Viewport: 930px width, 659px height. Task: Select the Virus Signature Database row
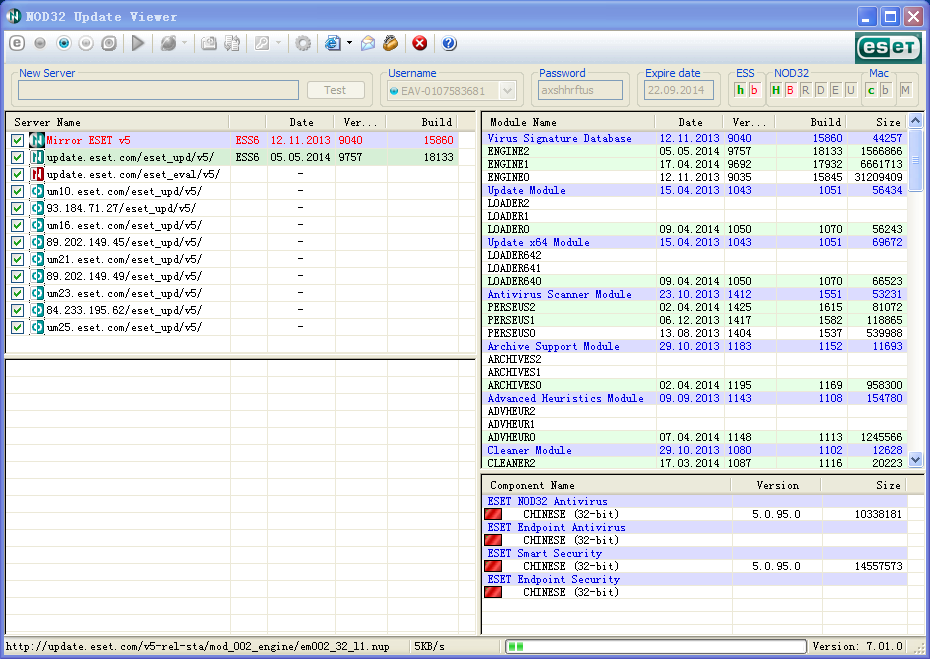695,138
